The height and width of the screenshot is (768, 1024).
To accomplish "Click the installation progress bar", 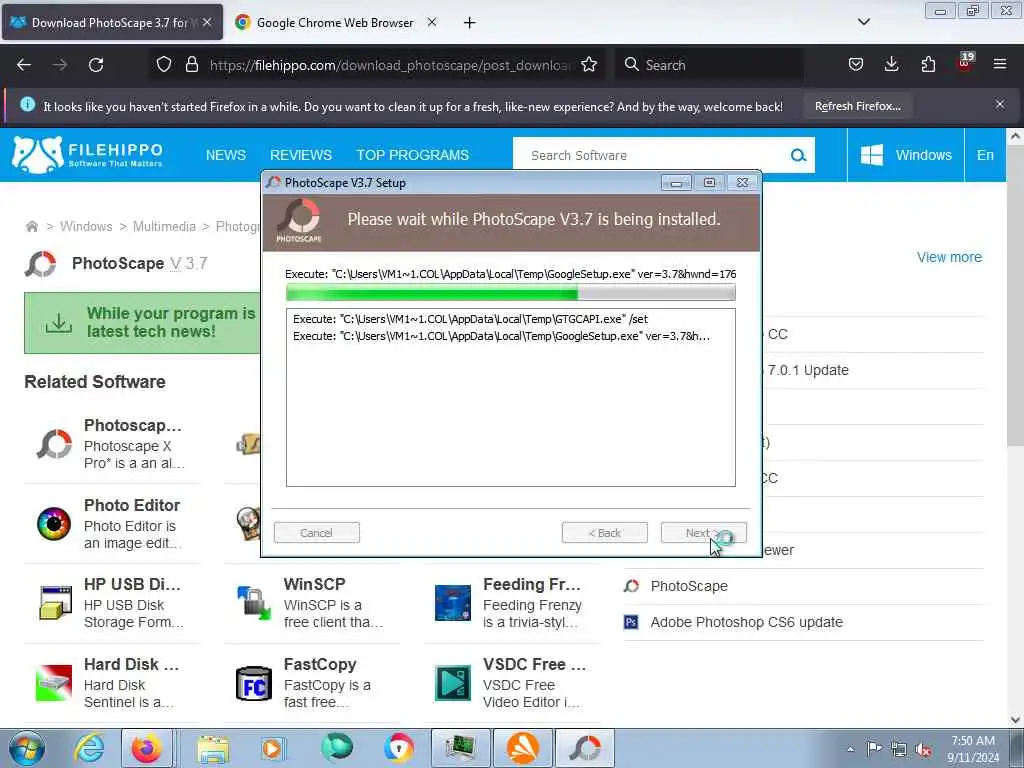I will [511, 293].
